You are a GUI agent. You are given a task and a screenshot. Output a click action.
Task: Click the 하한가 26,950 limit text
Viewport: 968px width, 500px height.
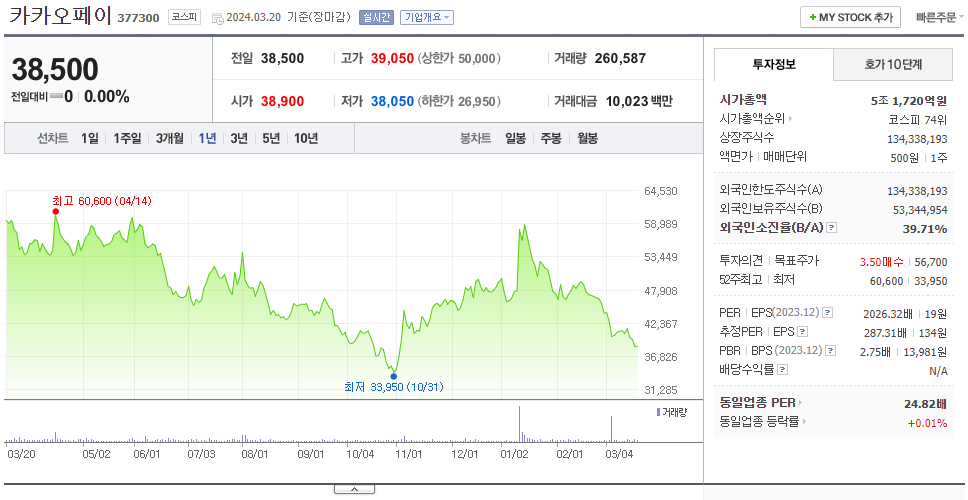[459, 101]
